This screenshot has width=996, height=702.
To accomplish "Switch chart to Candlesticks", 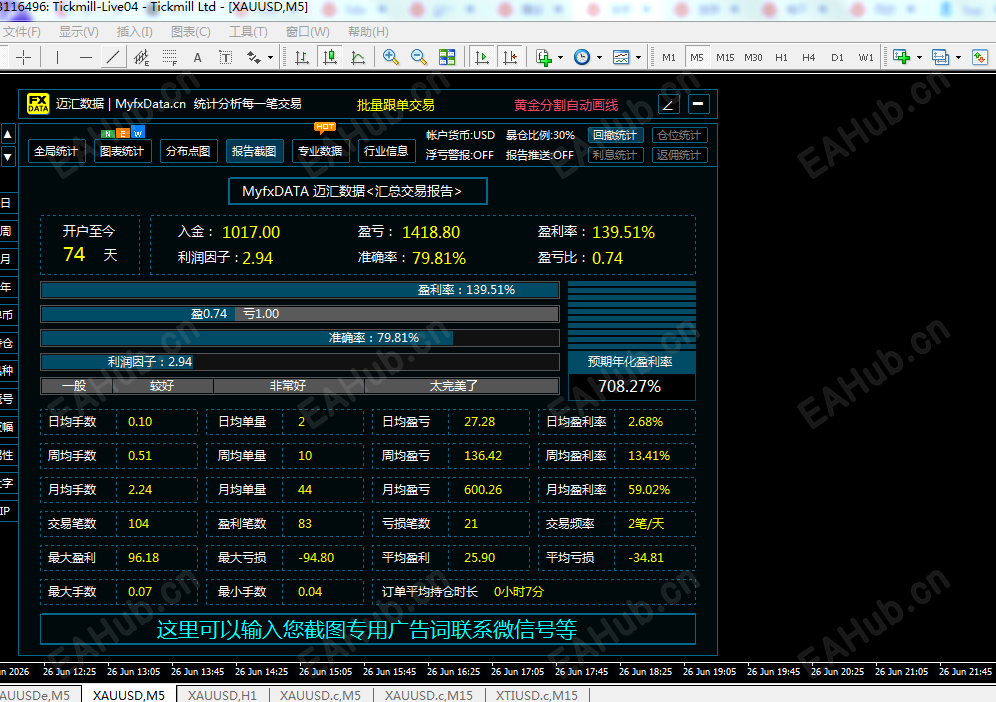I will click(330, 58).
